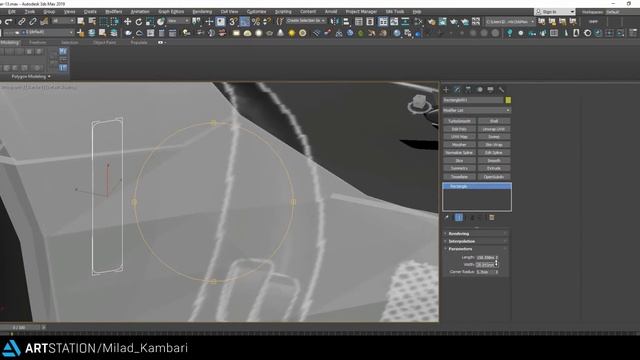This screenshot has height=360, width=640.
Task: Open the Modifier List dropdown
Action: coord(476,110)
